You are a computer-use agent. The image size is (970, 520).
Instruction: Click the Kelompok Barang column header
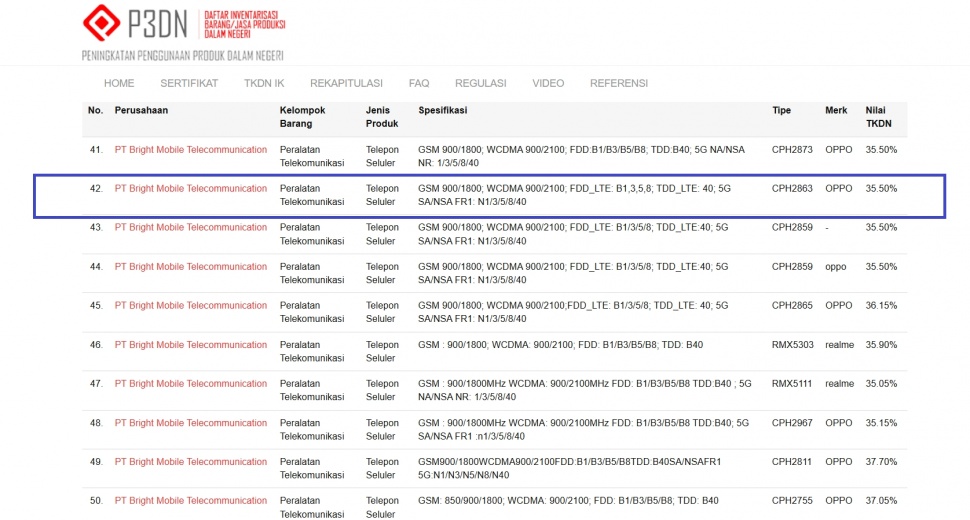pos(303,117)
